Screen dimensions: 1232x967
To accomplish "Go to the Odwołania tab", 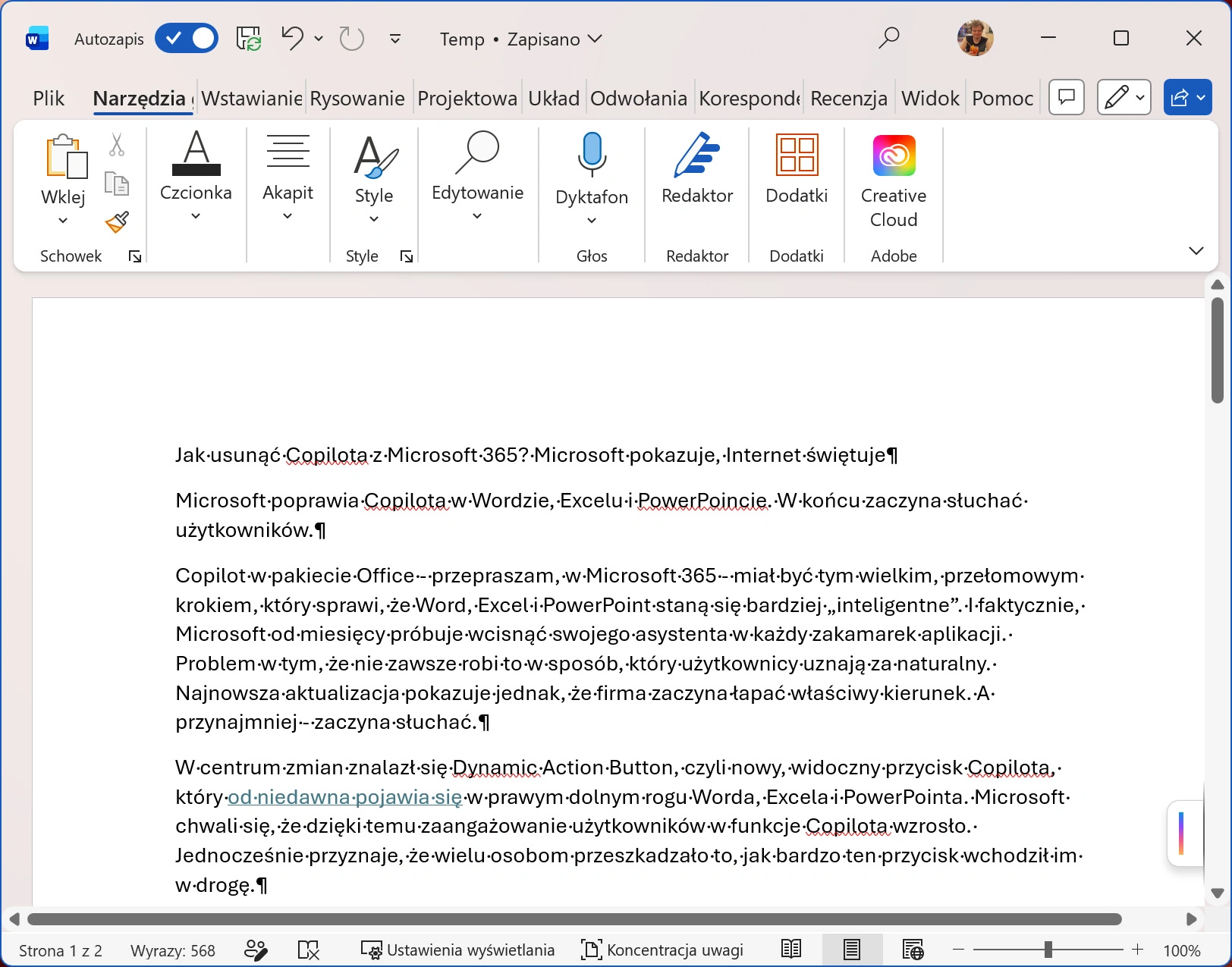I will tap(639, 99).
